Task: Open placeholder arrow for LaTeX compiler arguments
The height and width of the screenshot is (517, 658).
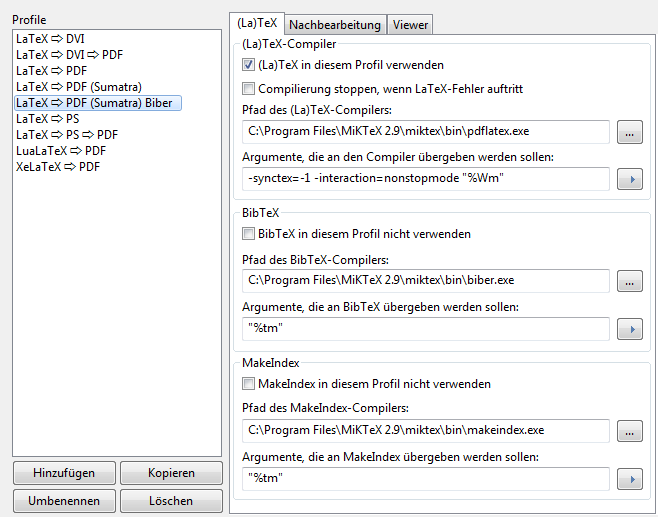Action: [x=629, y=179]
